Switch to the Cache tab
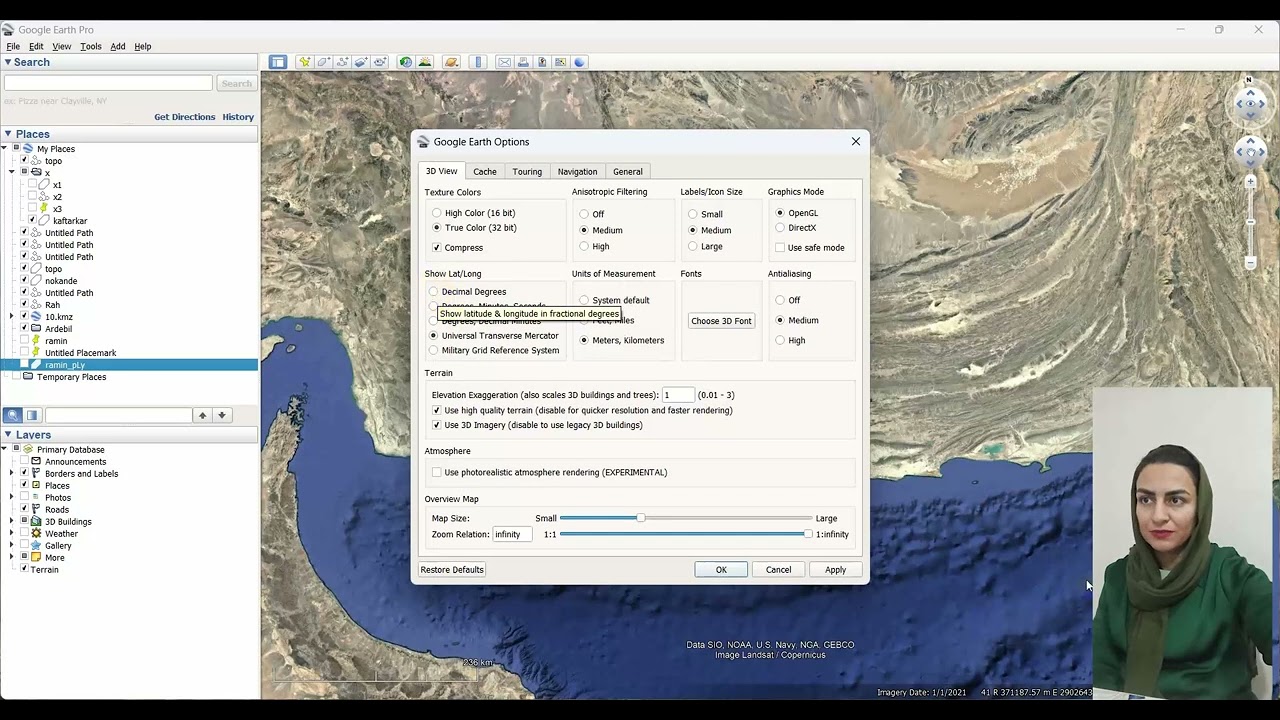This screenshot has height=720, width=1280. click(485, 172)
